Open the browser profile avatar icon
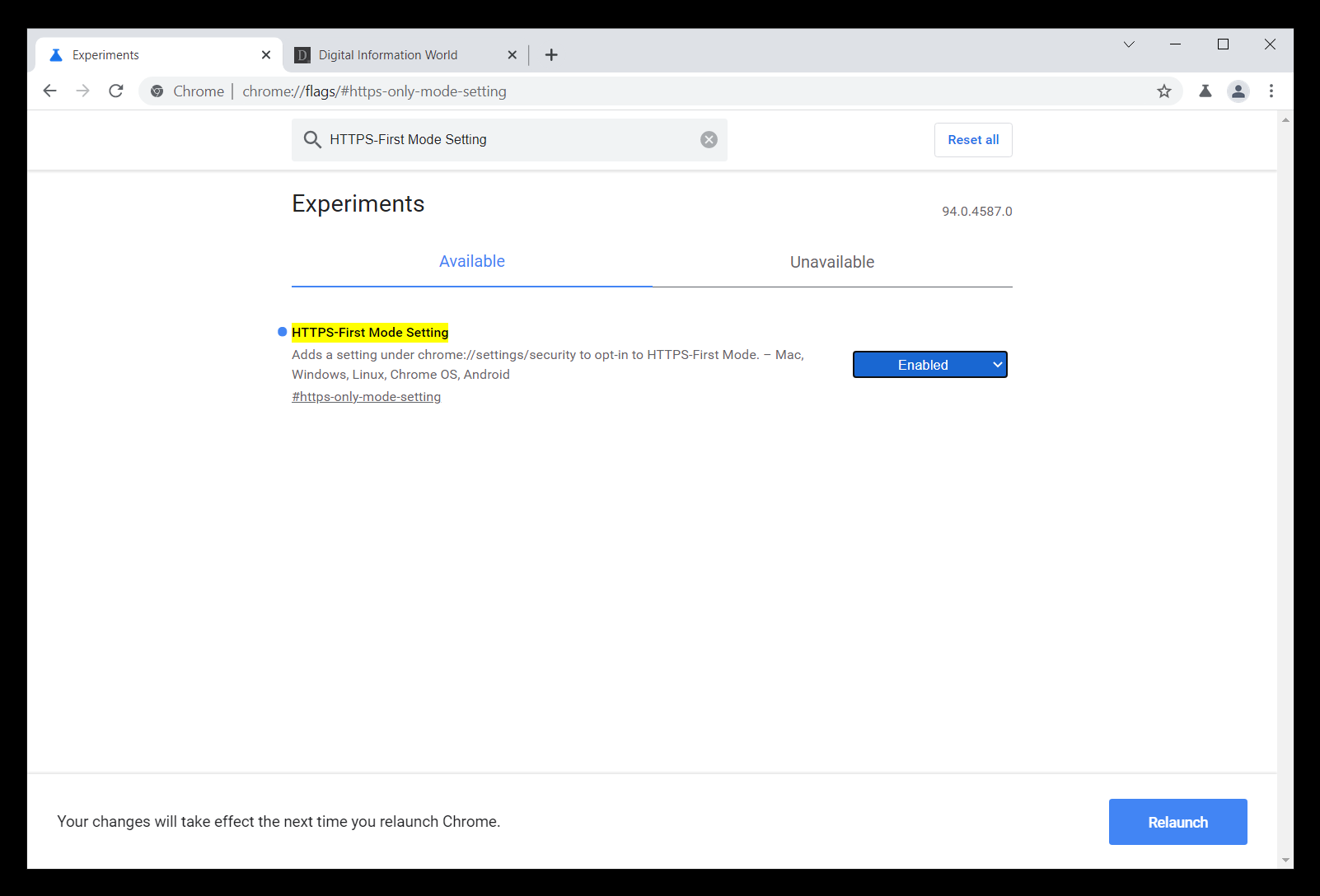The width and height of the screenshot is (1320, 896). click(1238, 91)
